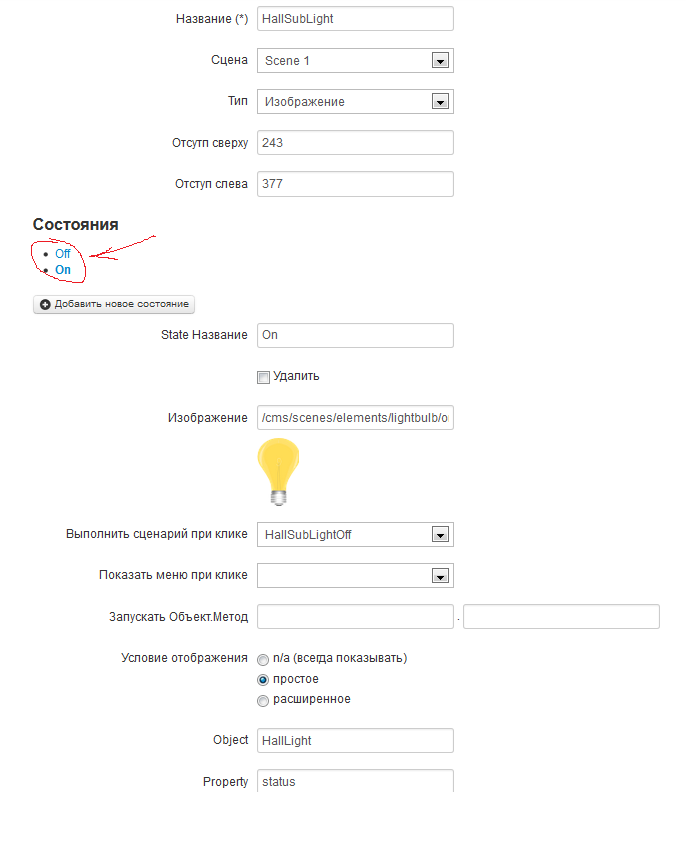Click the Object field containing HallLight
Image resolution: width=686 pixels, height=843 pixels.
coord(355,740)
